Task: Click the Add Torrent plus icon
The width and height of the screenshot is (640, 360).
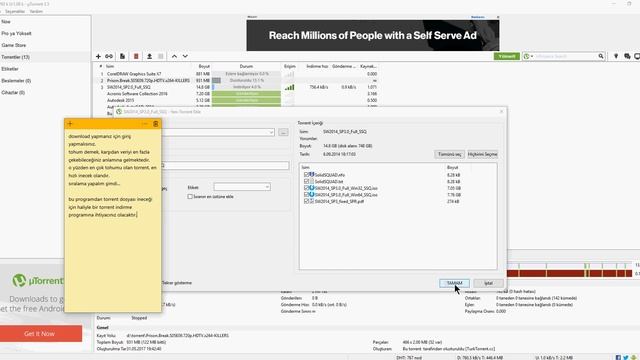Action: click(x=98, y=56)
